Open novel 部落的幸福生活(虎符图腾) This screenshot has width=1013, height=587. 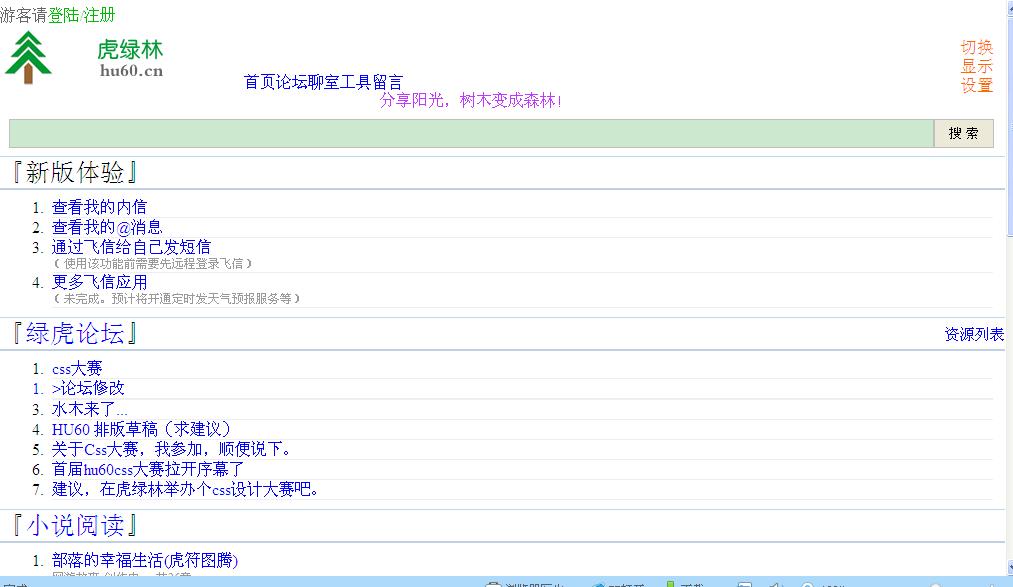(x=145, y=560)
